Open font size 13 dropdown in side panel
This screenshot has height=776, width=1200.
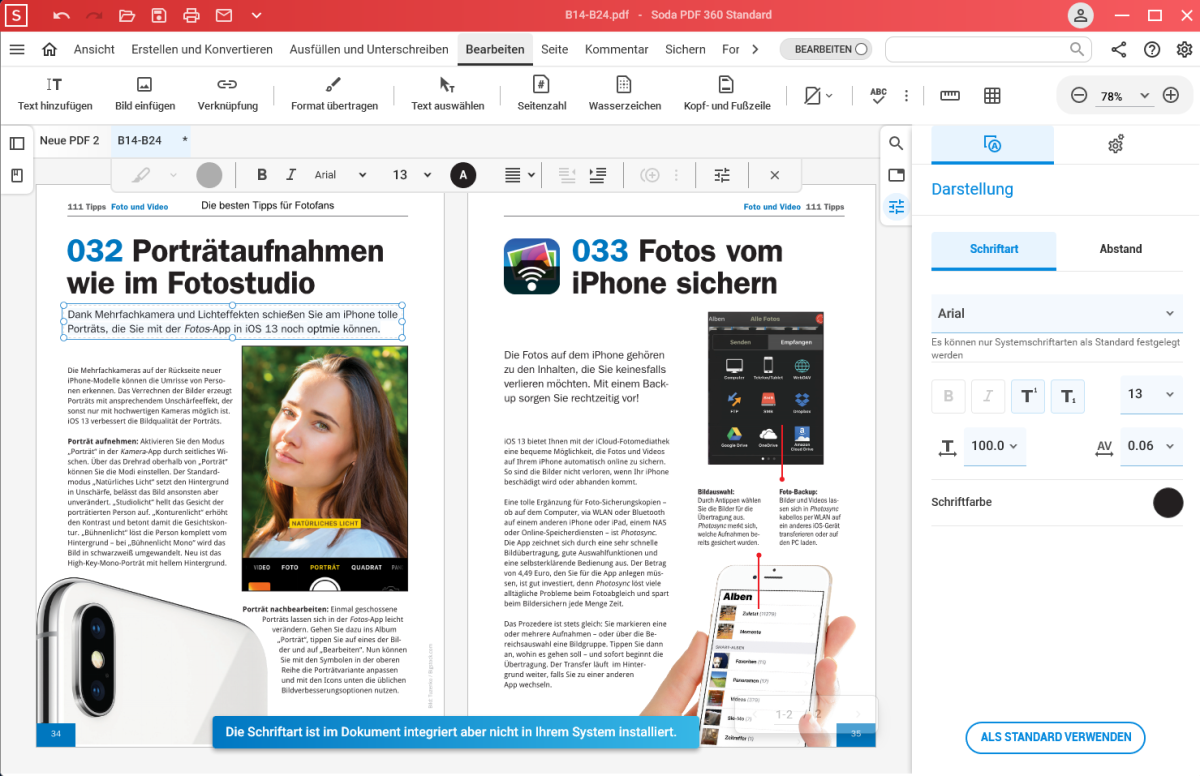coord(1151,394)
